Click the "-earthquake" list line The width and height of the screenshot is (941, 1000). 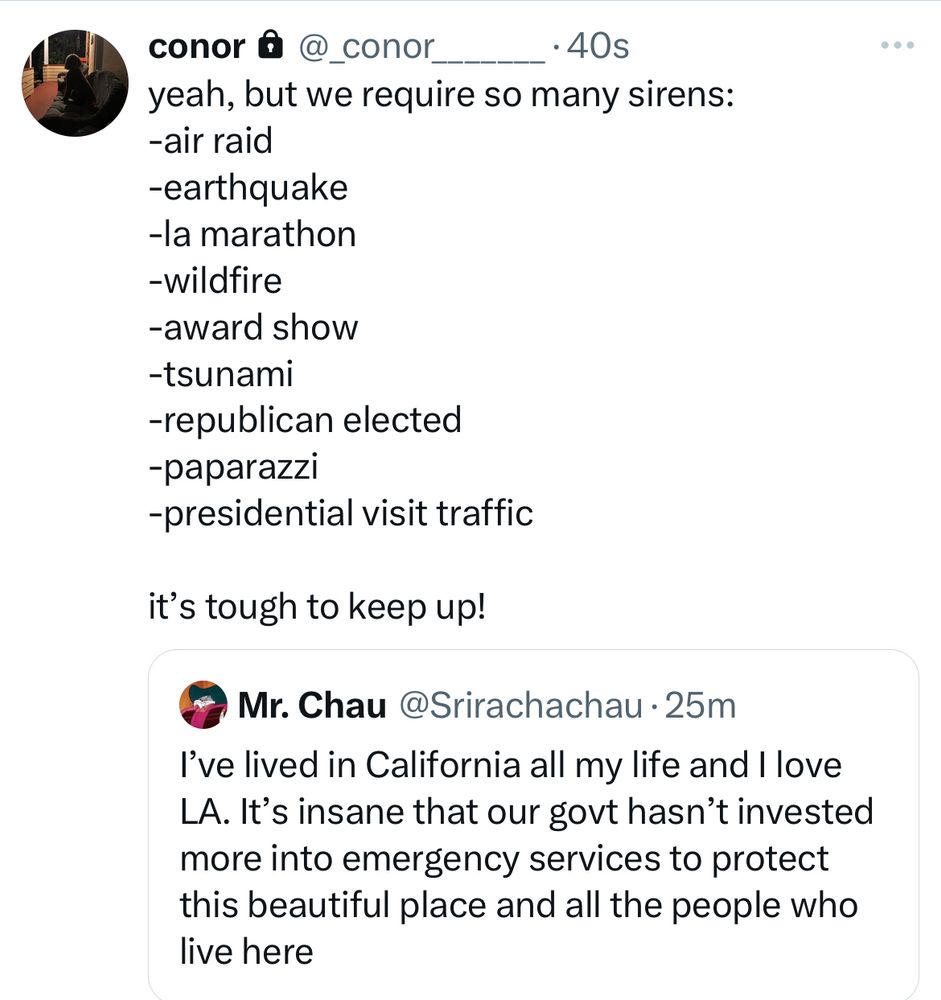coord(247,187)
